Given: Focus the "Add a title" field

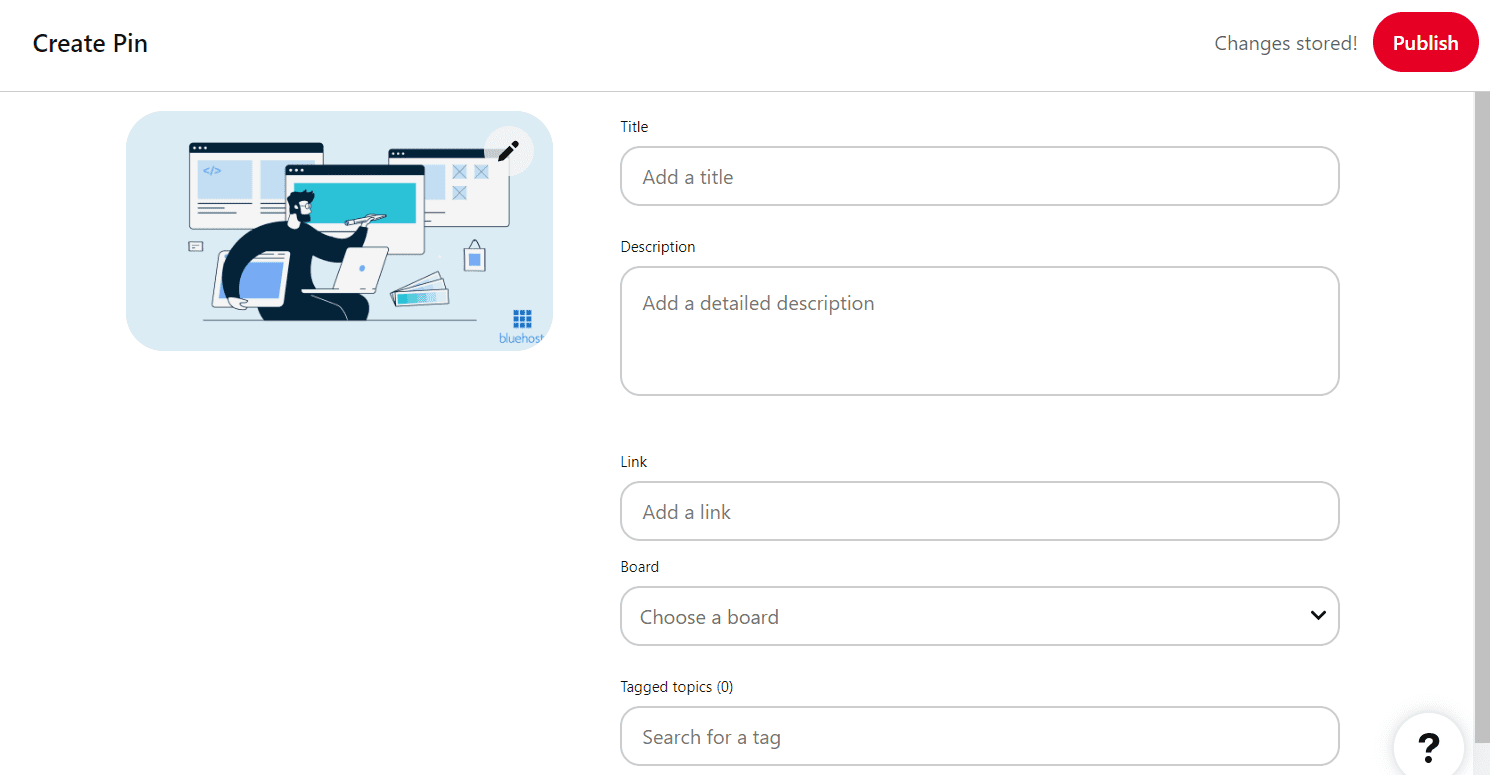Looking at the screenshot, I should 979,177.
